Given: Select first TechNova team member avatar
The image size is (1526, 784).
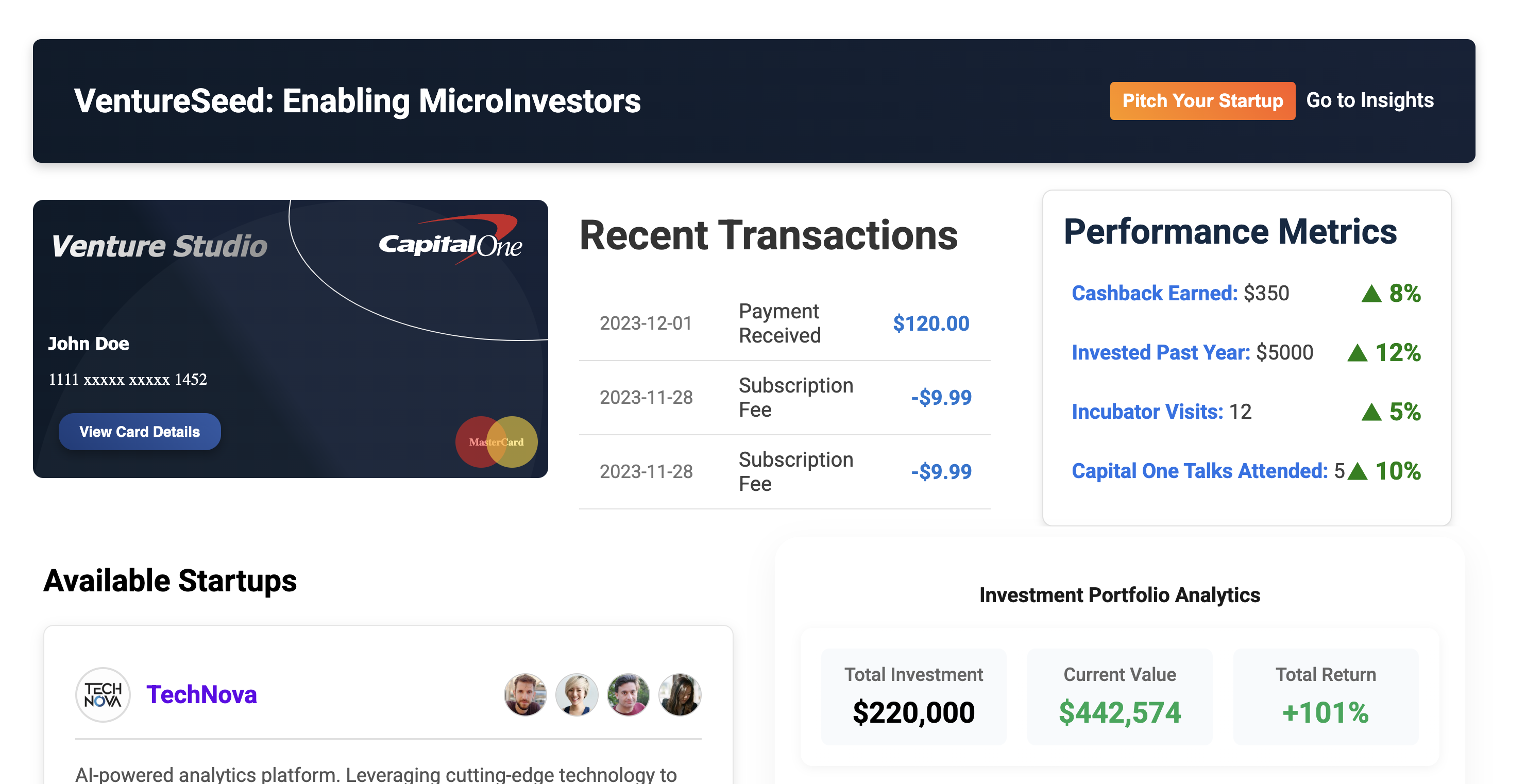Looking at the screenshot, I should coord(525,694).
